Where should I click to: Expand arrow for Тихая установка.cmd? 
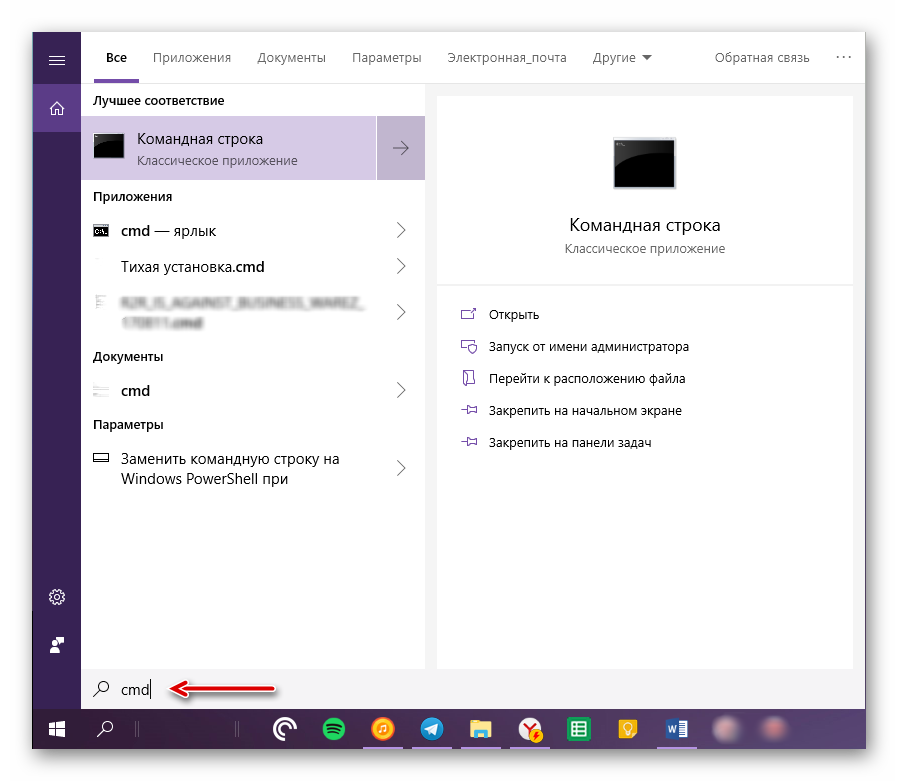tap(400, 267)
